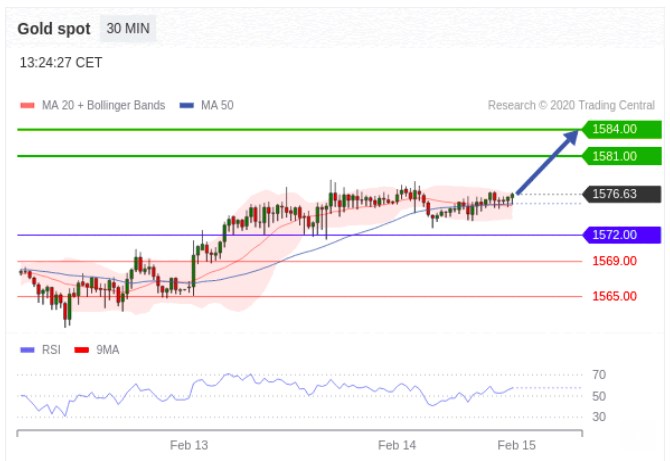Click the 1565.00 support level value
Screen dimensions: 670x461
[614, 296]
